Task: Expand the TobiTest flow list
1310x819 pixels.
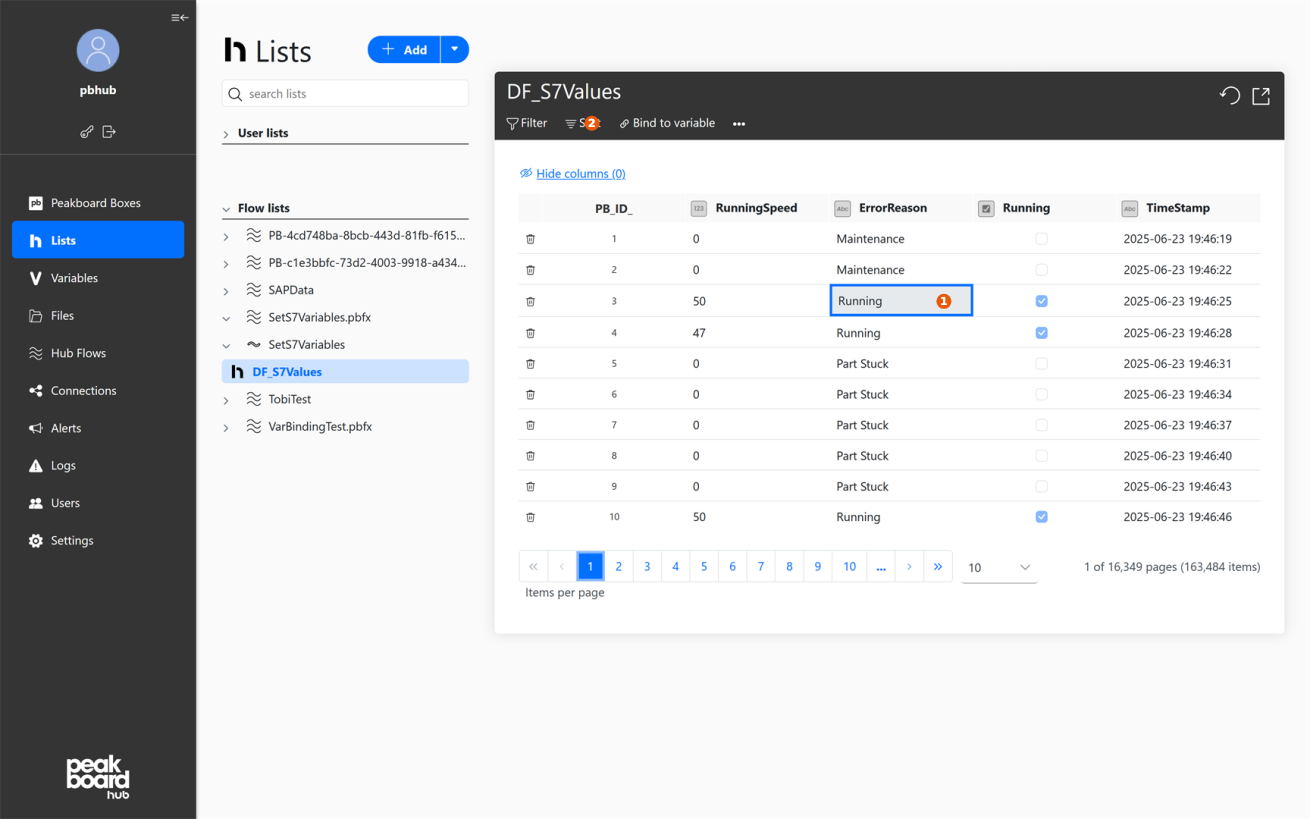Action: [x=226, y=398]
